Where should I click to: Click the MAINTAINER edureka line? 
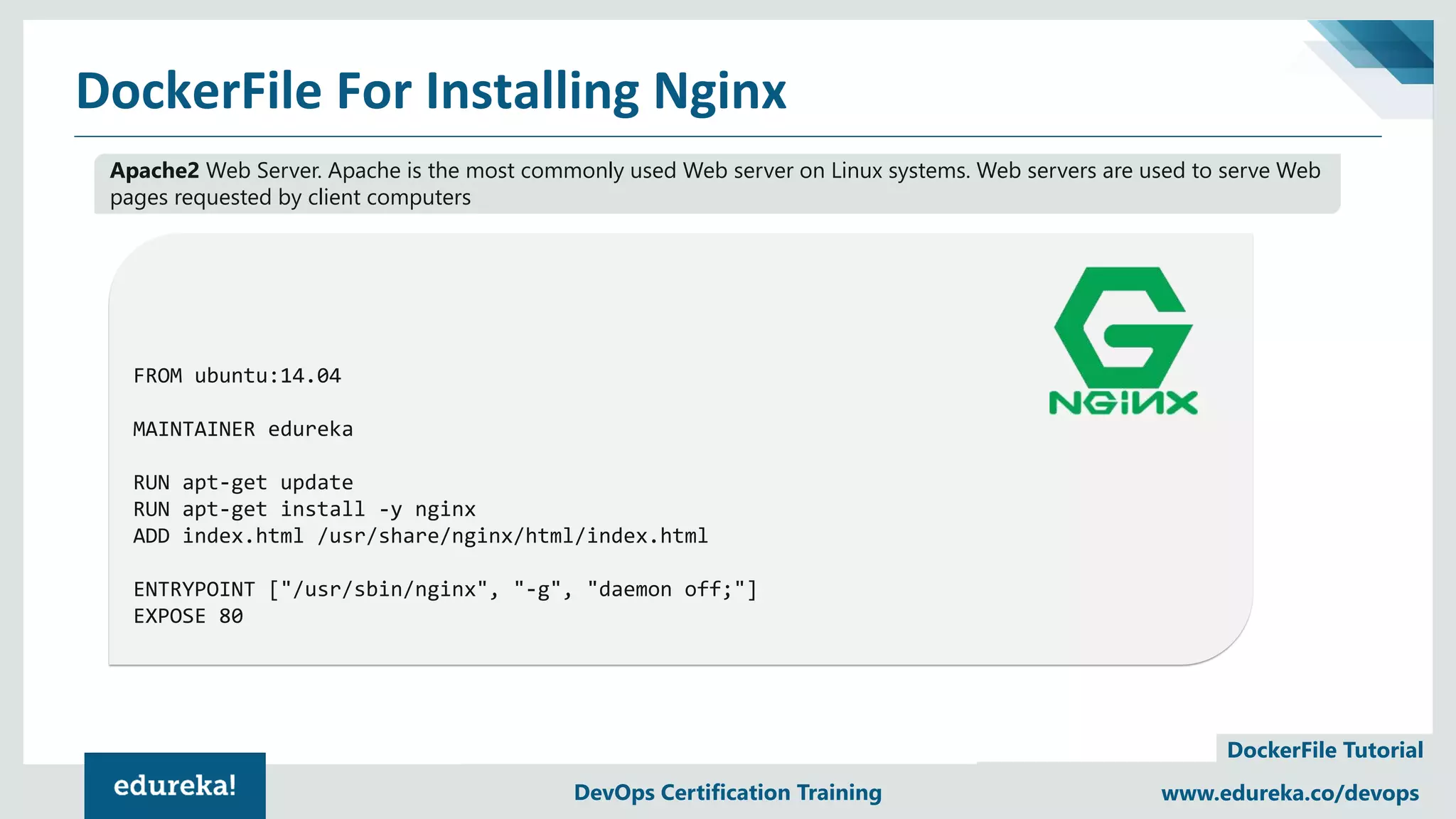click(x=243, y=429)
